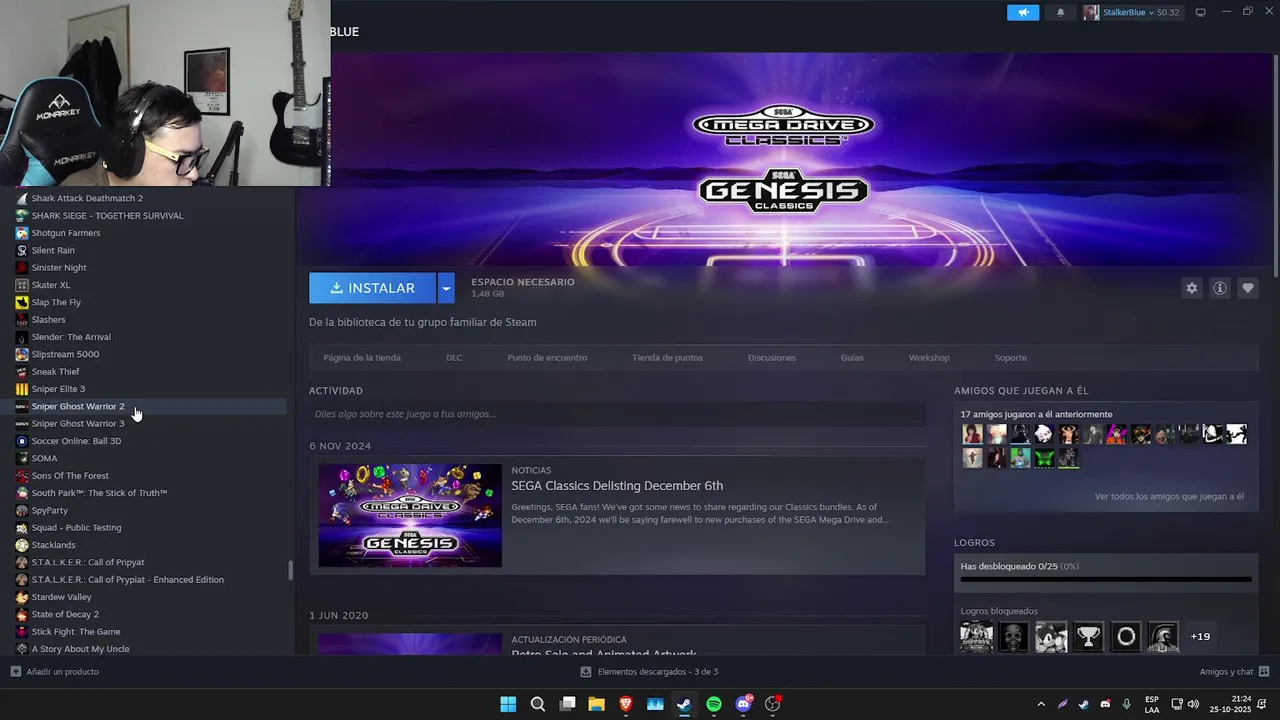Select Shark Attack Deathmatch 2 in library

coord(87,198)
